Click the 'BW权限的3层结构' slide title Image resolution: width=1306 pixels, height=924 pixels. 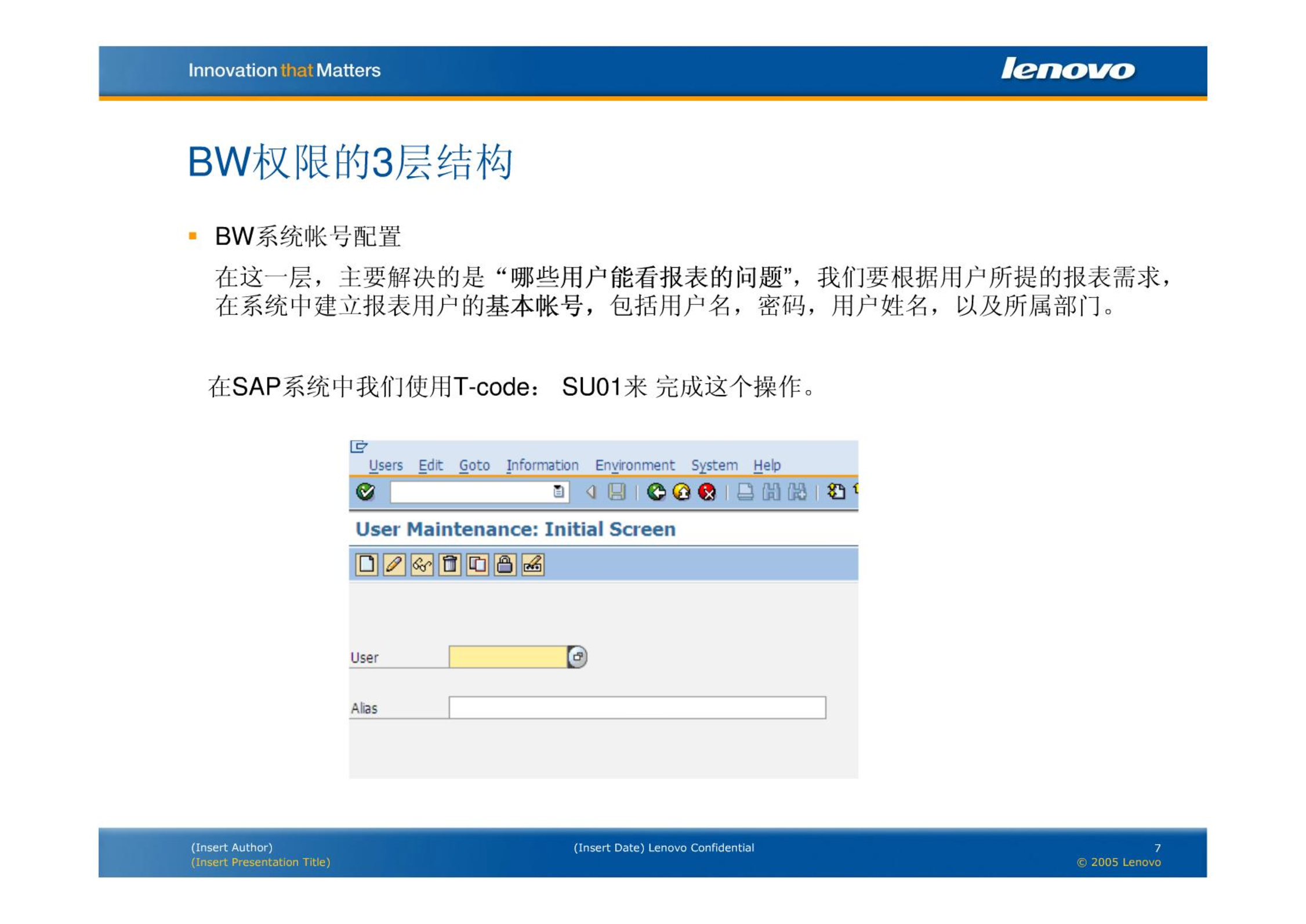pyautogui.click(x=350, y=162)
